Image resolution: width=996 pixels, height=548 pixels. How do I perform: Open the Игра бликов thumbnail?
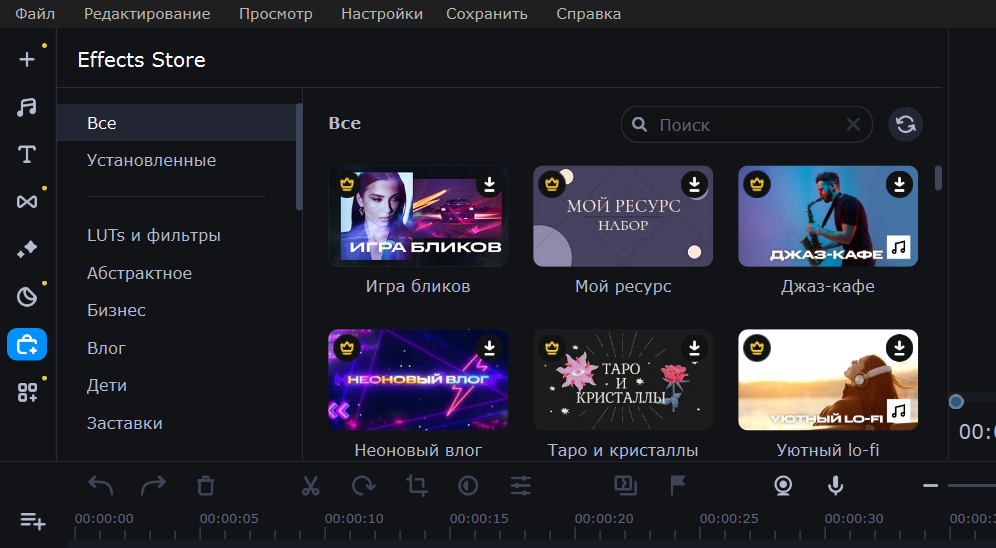coord(418,217)
